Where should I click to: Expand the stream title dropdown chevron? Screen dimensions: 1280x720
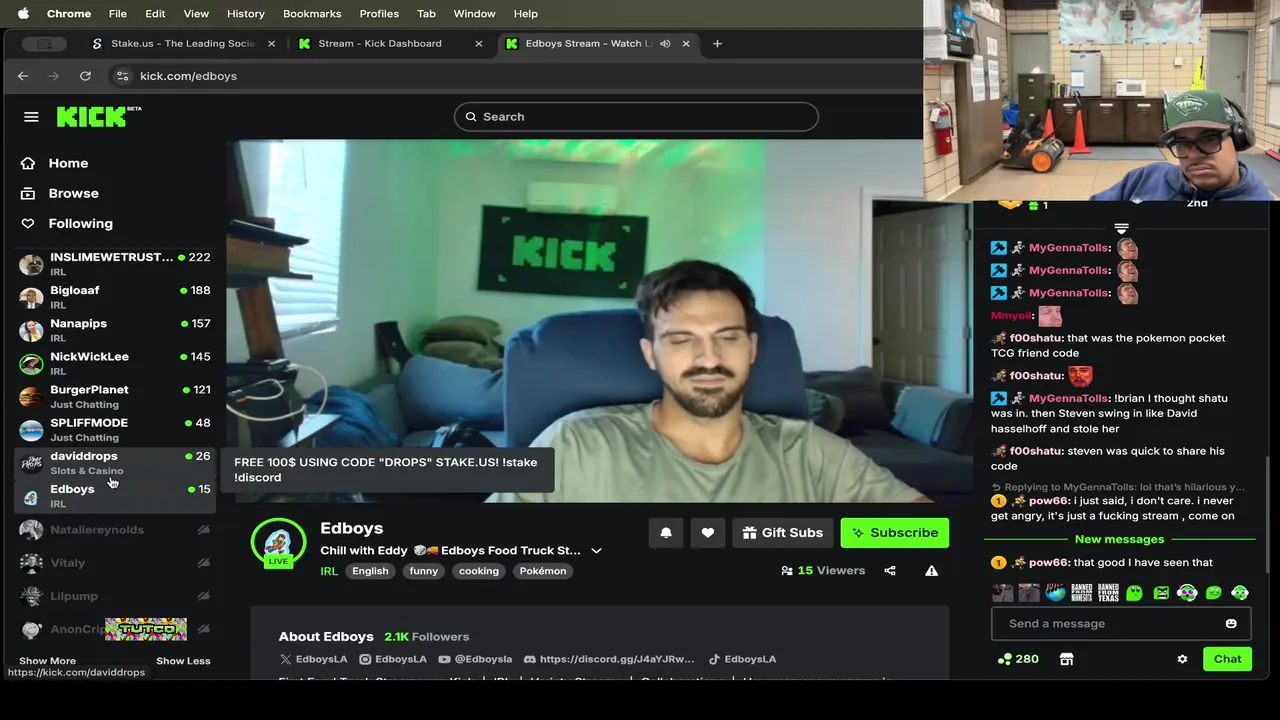pos(596,551)
